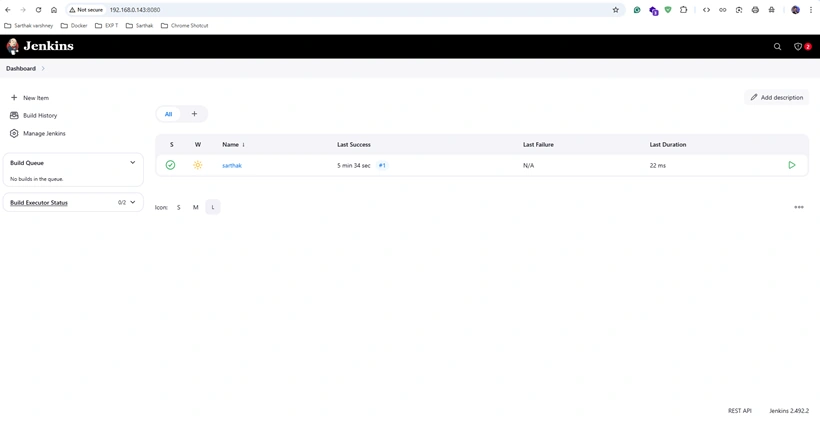The image size is (820, 421).
Task: Click the Dashboard breadcrumb
Action: point(21,69)
